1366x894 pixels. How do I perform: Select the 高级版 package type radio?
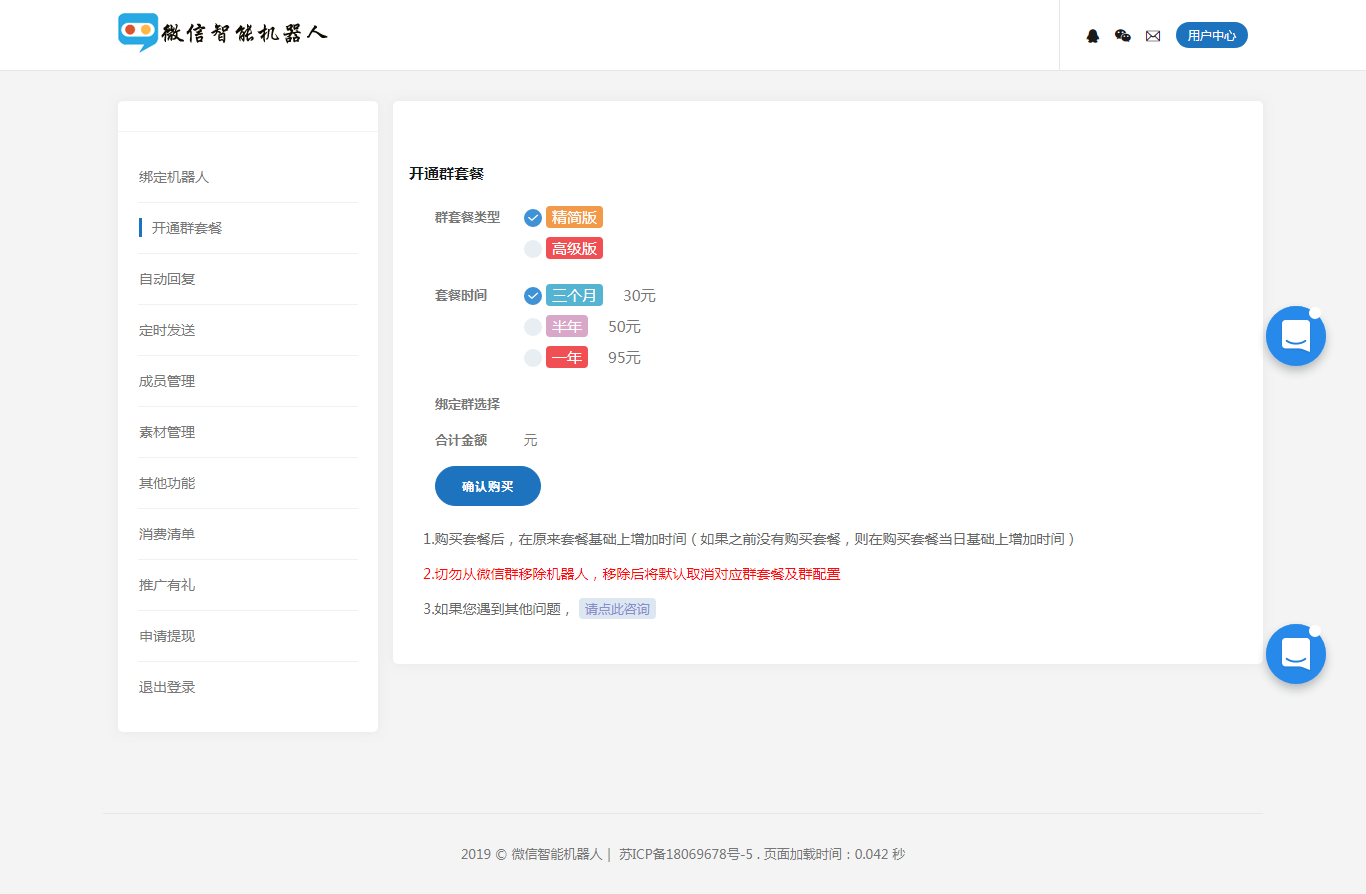click(x=533, y=249)
